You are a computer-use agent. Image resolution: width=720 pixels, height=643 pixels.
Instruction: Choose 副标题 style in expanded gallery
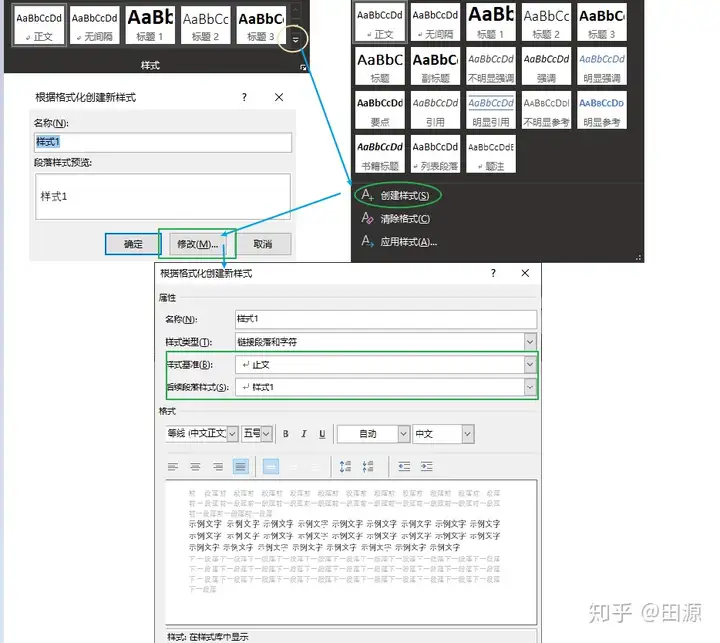pos(435,66)
